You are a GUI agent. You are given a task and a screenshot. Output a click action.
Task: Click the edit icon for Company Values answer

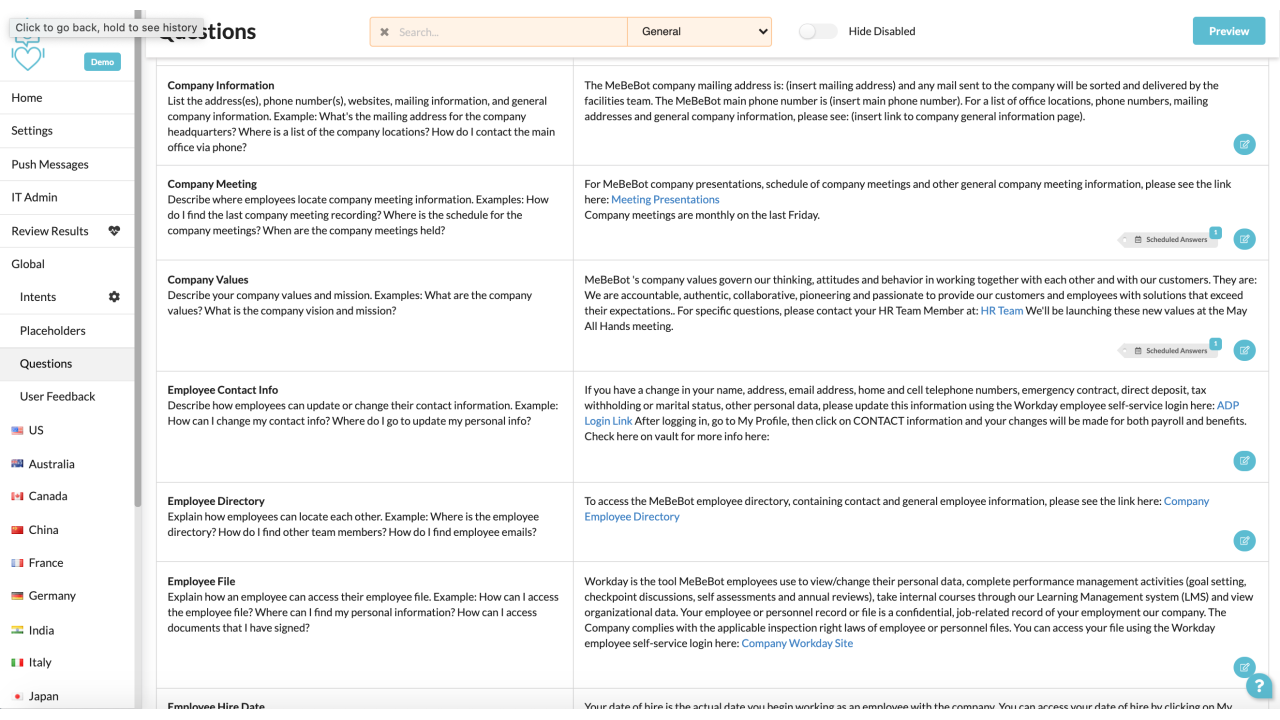click(x=1244, y=350)
